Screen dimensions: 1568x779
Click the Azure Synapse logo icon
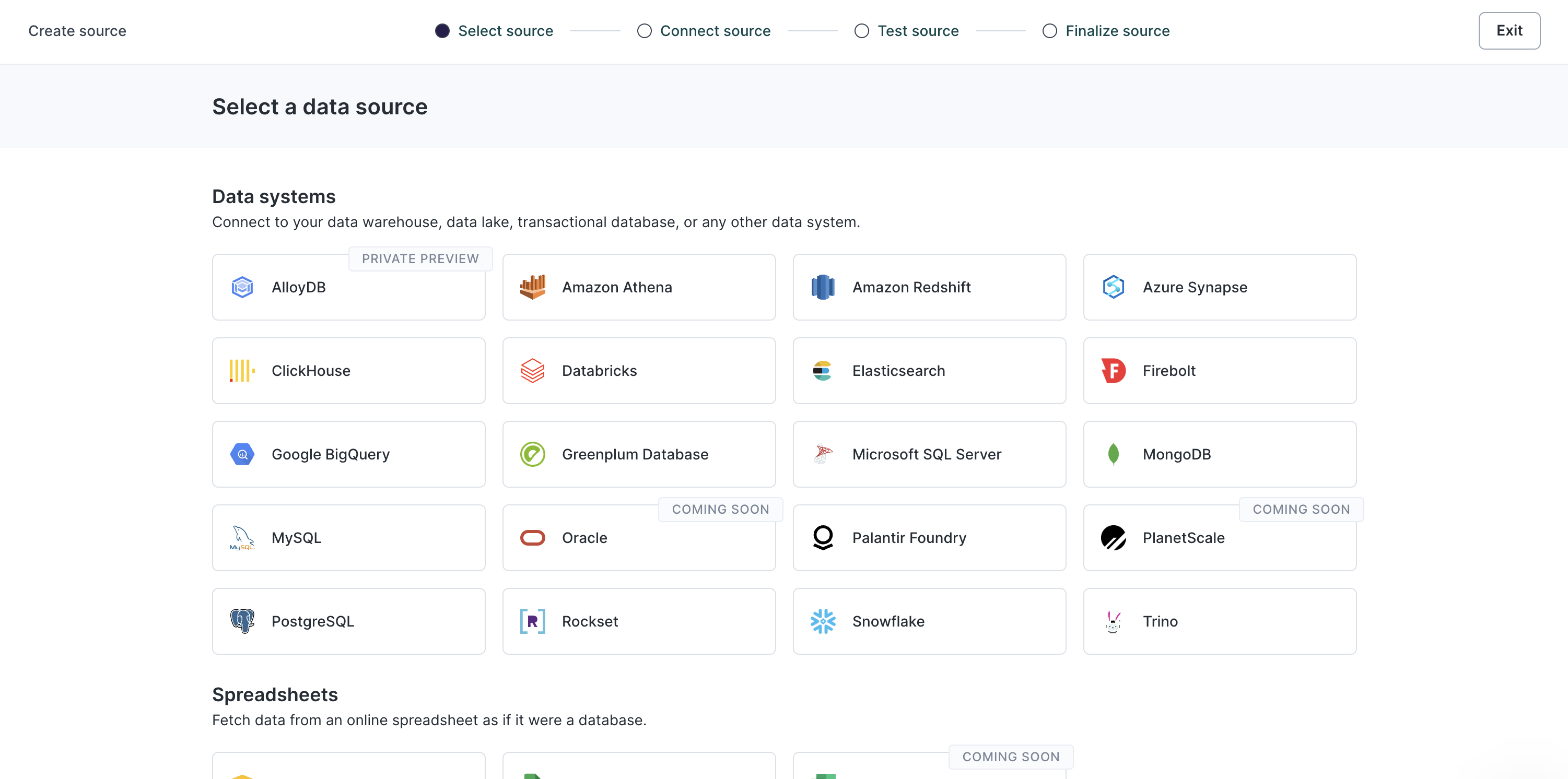[1113, 287]
